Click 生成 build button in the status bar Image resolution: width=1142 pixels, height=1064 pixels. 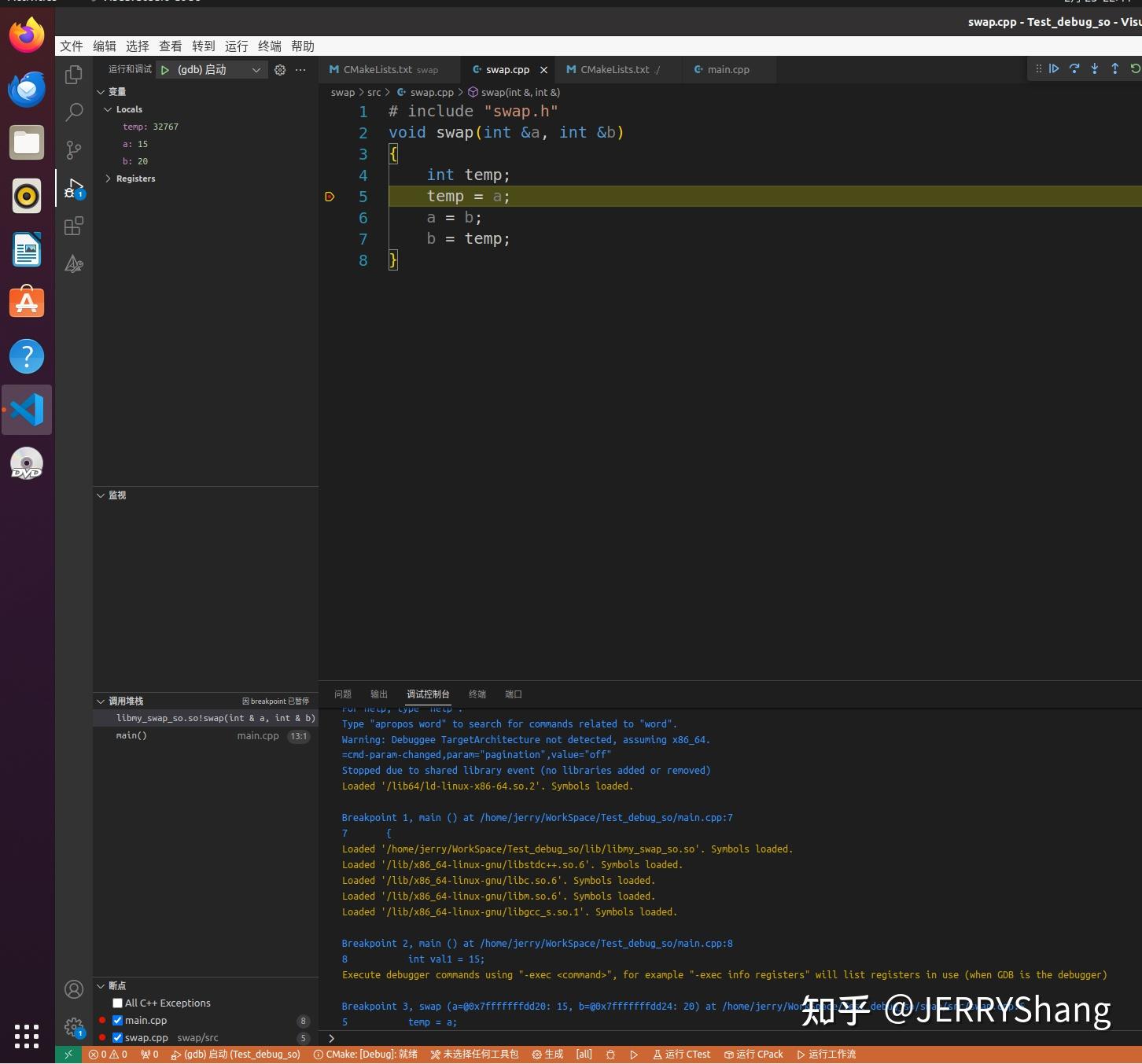[x=547, y=1055]
